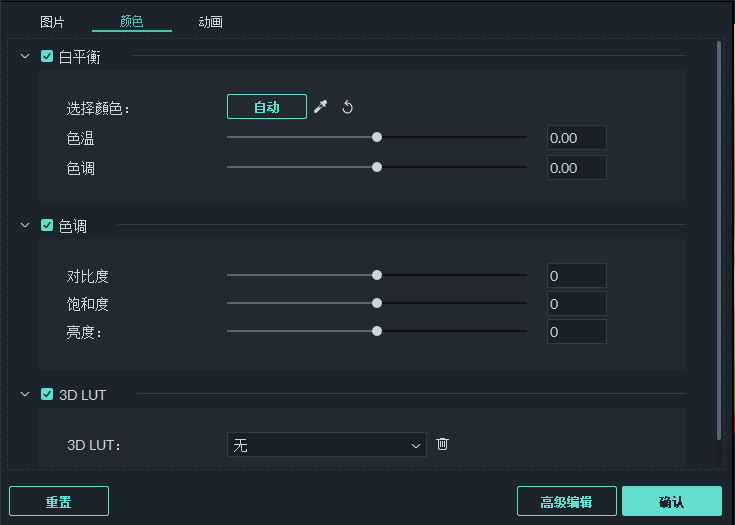Click the 自动 white balance button
Image resolution: width=735 pixels, height=525 pixels.
point(267,107)
